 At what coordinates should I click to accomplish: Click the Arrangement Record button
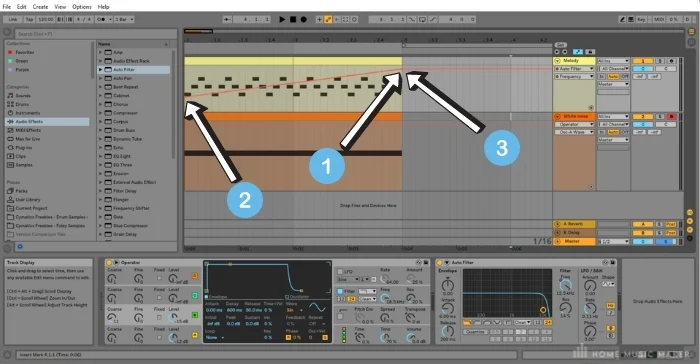click(304, 19)
